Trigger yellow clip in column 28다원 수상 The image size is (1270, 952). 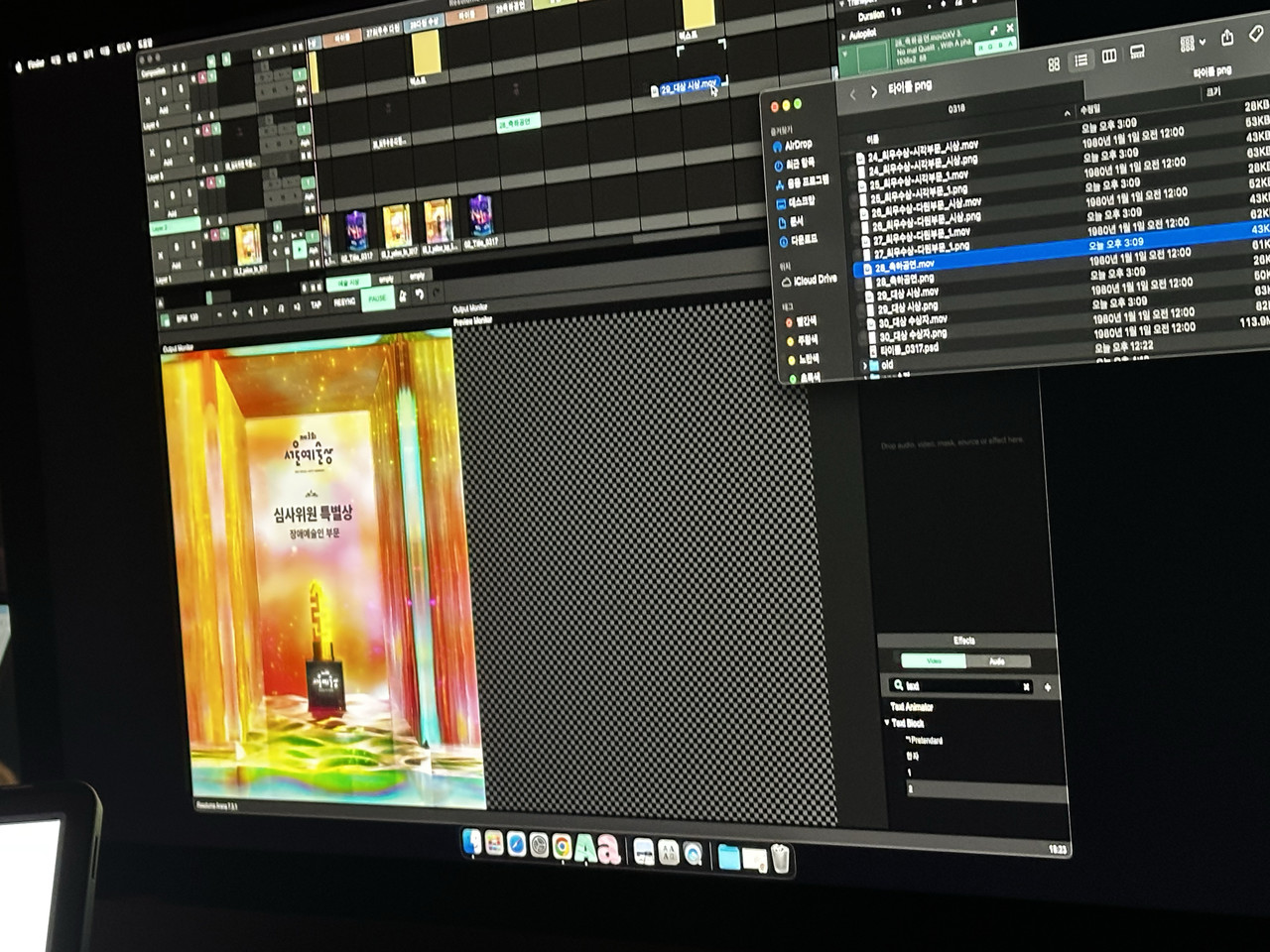[x=426, y=53]
